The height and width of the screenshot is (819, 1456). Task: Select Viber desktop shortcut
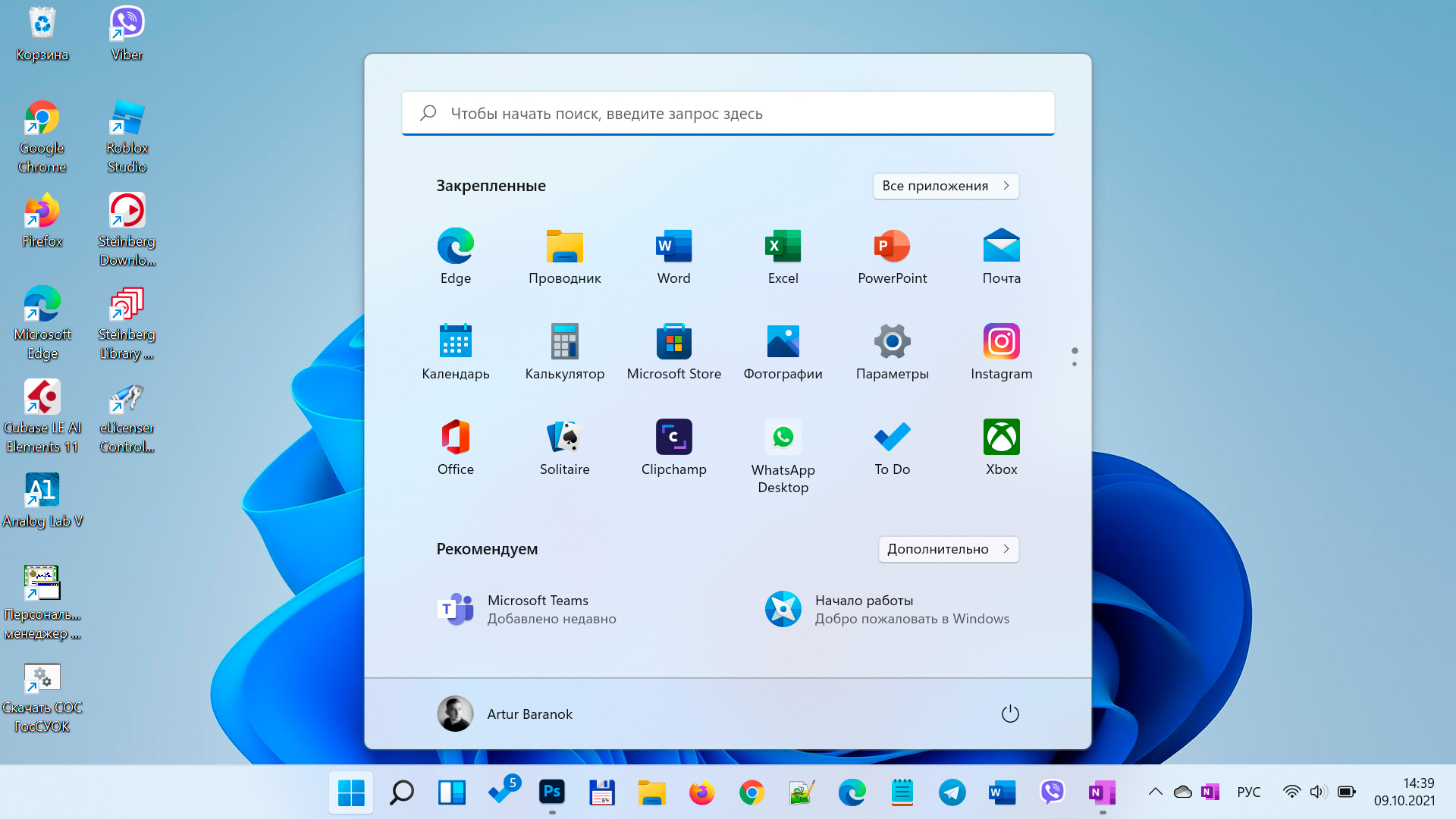[127, 35]
